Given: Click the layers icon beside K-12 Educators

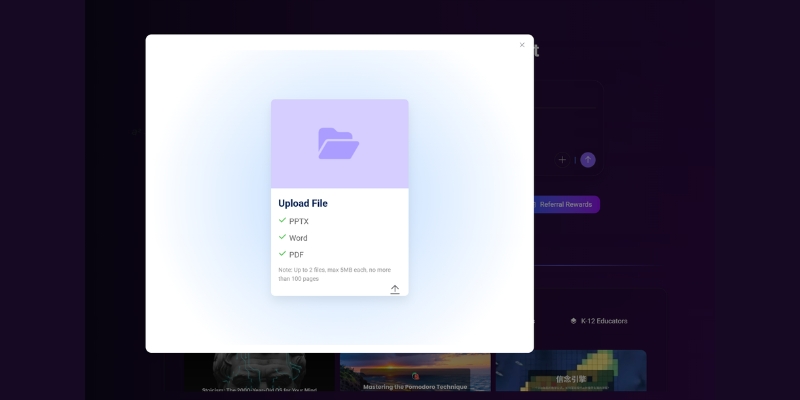Looking at the screenshot, I should pyautogui.click(x=573, y=321).
